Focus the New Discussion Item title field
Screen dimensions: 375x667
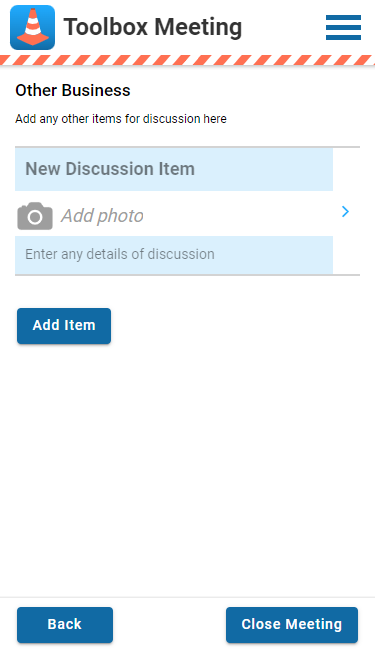174,169
